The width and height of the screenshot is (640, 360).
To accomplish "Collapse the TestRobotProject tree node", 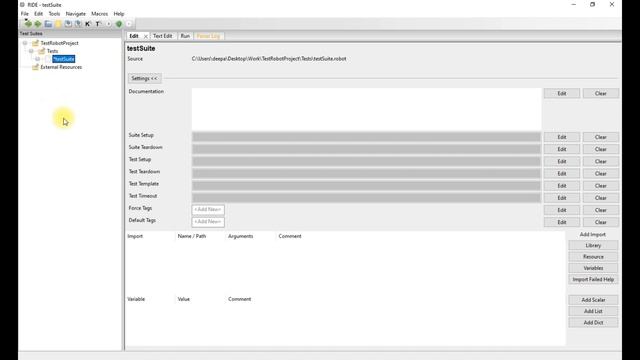I will [x=25, y=43].
